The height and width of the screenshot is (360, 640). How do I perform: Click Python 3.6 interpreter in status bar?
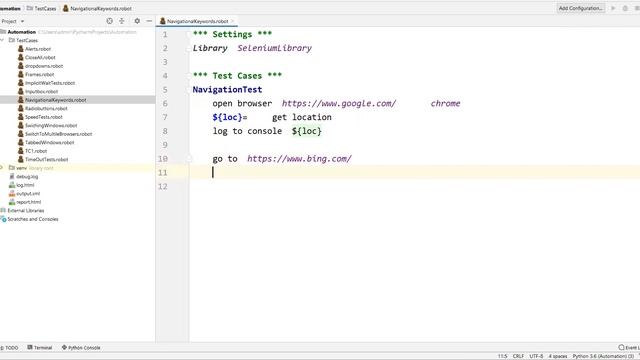[603, 356]
